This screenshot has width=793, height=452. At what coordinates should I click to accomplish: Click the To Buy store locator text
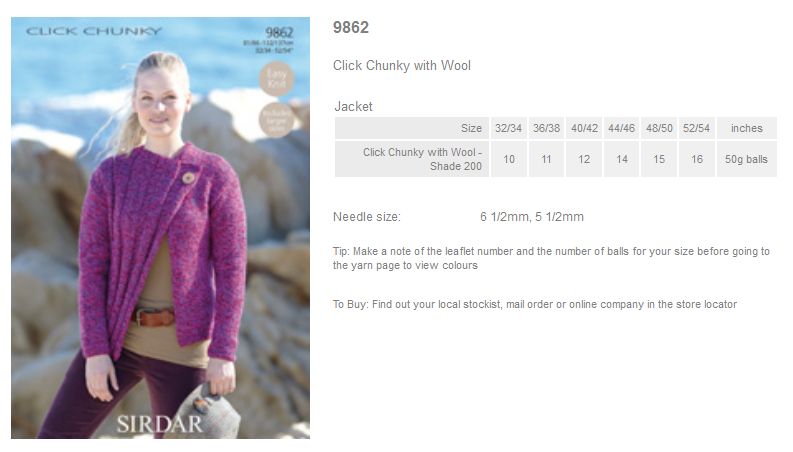535,304
